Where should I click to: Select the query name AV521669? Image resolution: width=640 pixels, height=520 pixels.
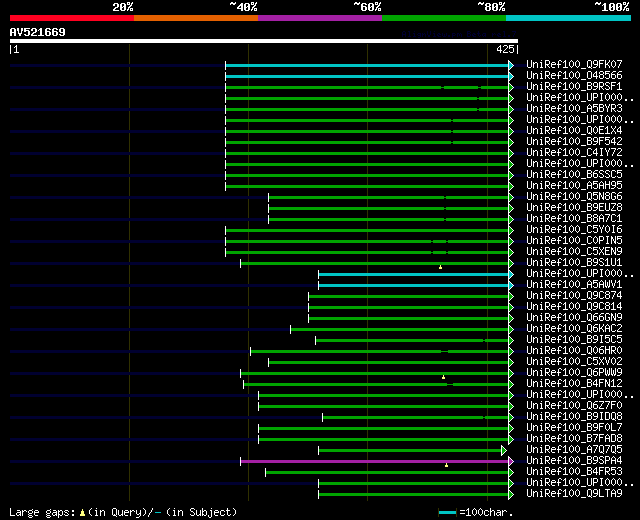38,32
